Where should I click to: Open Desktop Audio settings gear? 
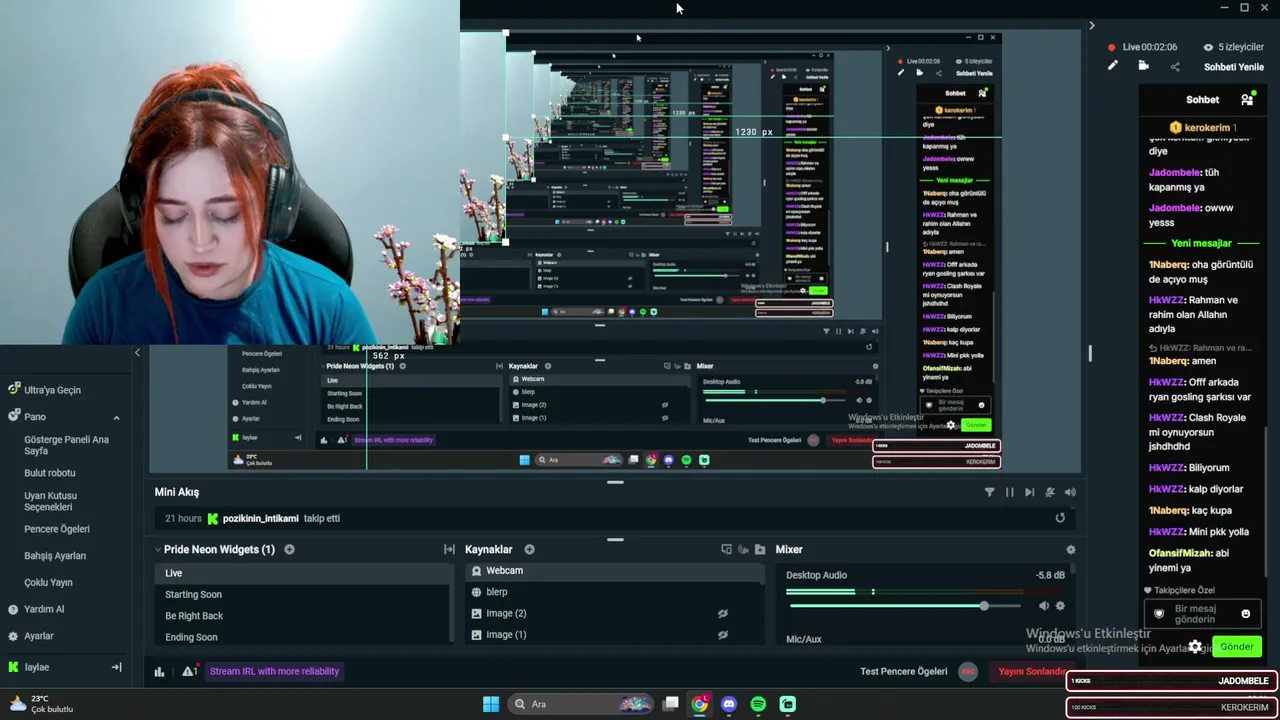(x=1060, y=606)
